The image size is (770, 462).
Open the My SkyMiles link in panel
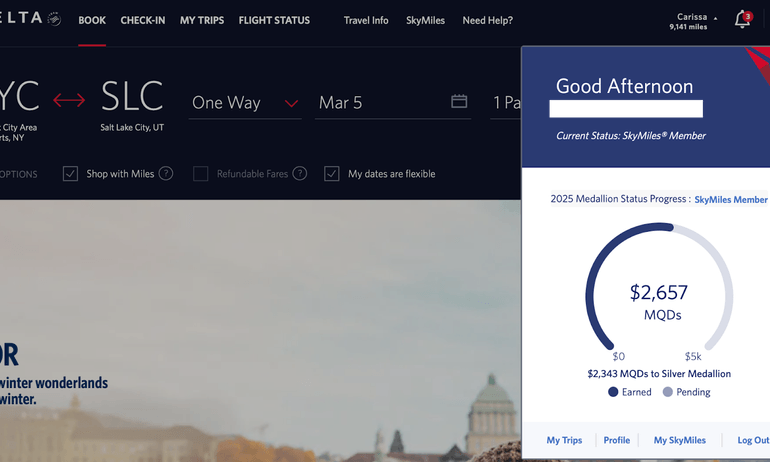click(x=679, y=440)
